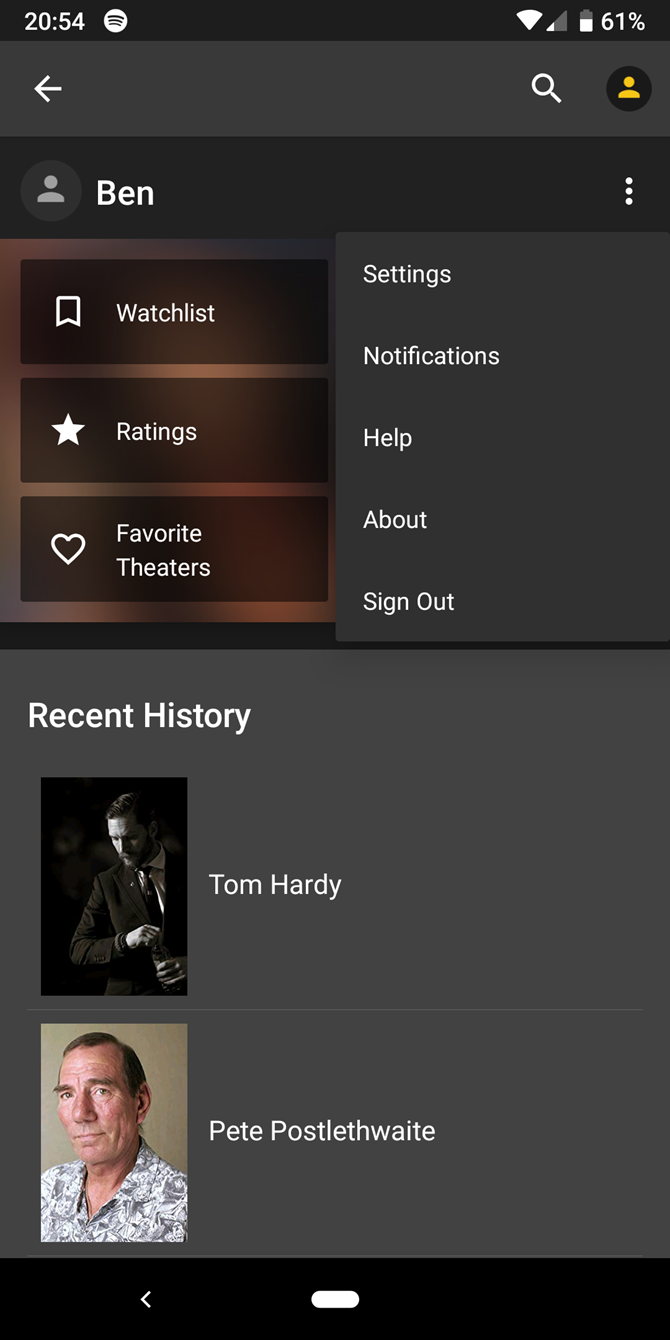Open search with the magnifying glass icon
670x1340 pixels.
click(546, 88)
